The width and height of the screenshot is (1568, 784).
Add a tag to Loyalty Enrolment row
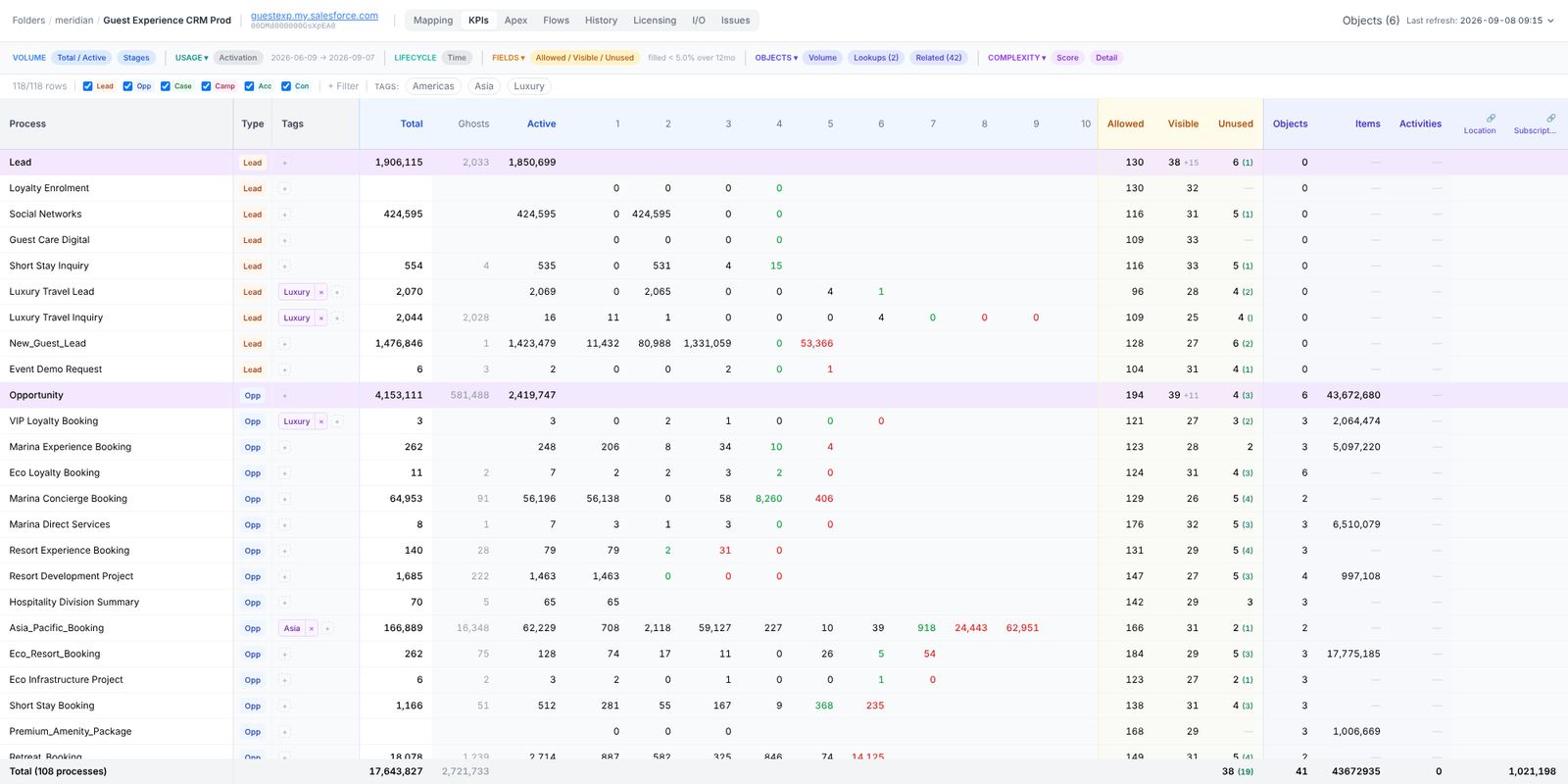tap(285, 188)
